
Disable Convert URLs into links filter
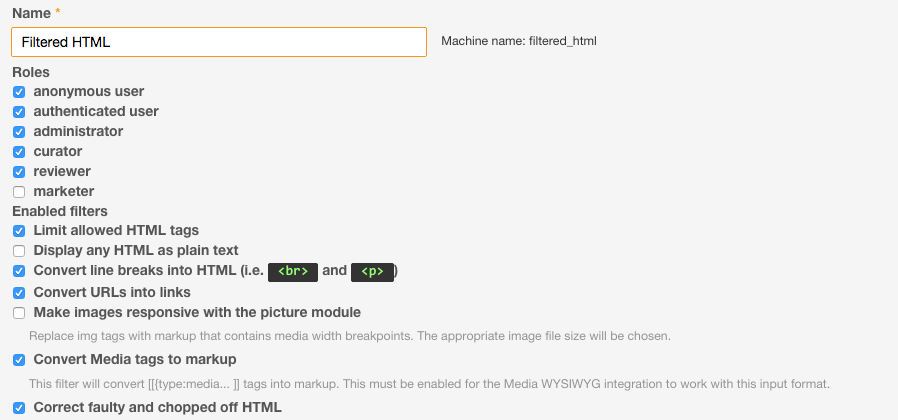pos(19,293)
